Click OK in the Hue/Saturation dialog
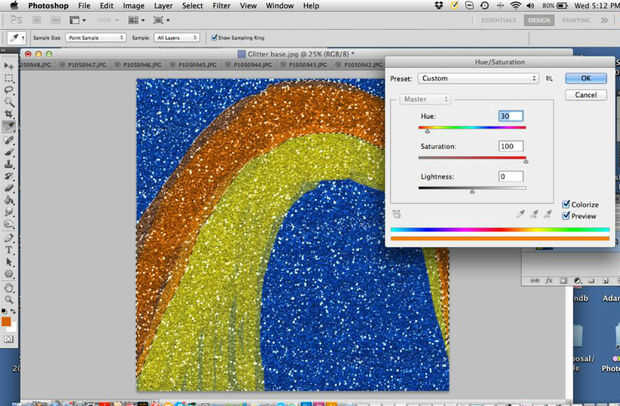 coord(585,77)
